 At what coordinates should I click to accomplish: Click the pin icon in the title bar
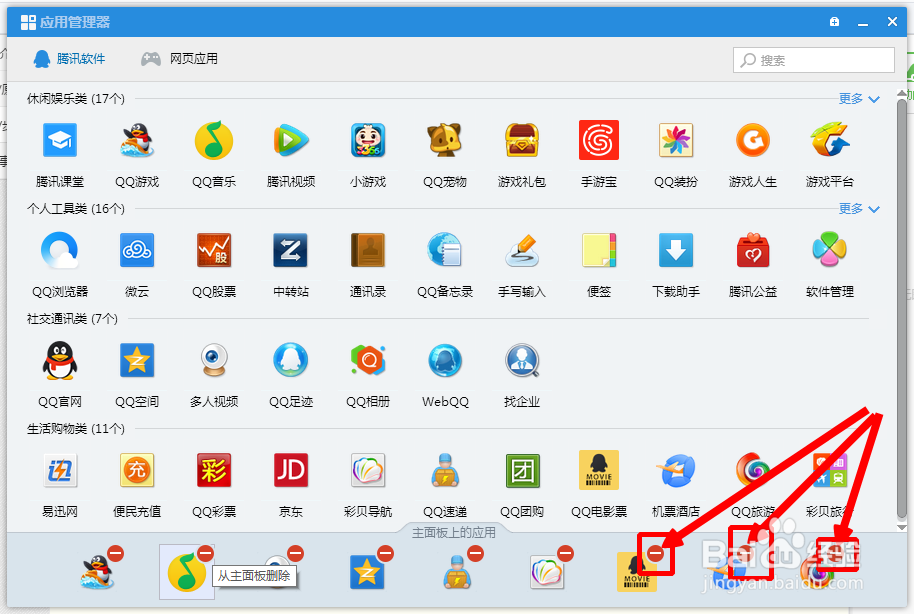pyautogui.click(x=835, y=22)
